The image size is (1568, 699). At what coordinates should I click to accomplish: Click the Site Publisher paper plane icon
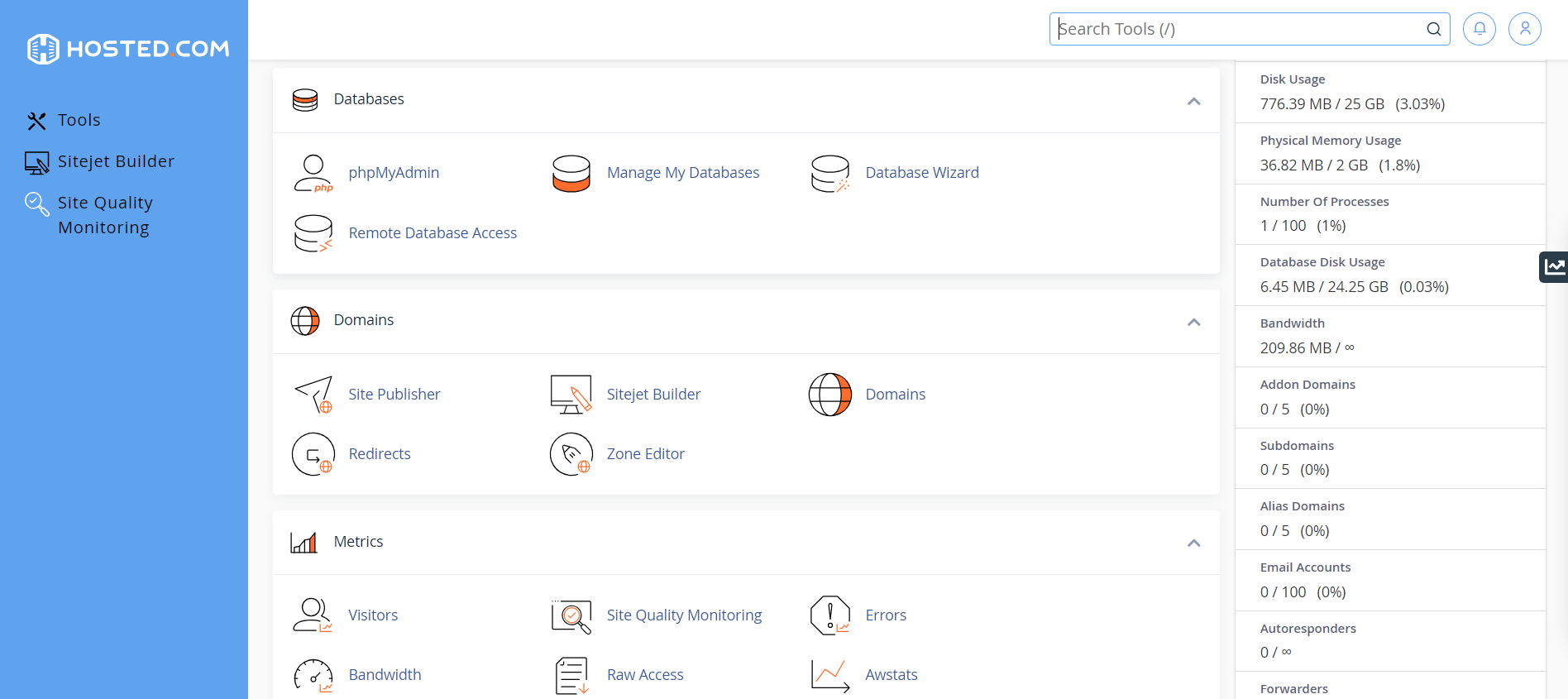click(313, 395)
